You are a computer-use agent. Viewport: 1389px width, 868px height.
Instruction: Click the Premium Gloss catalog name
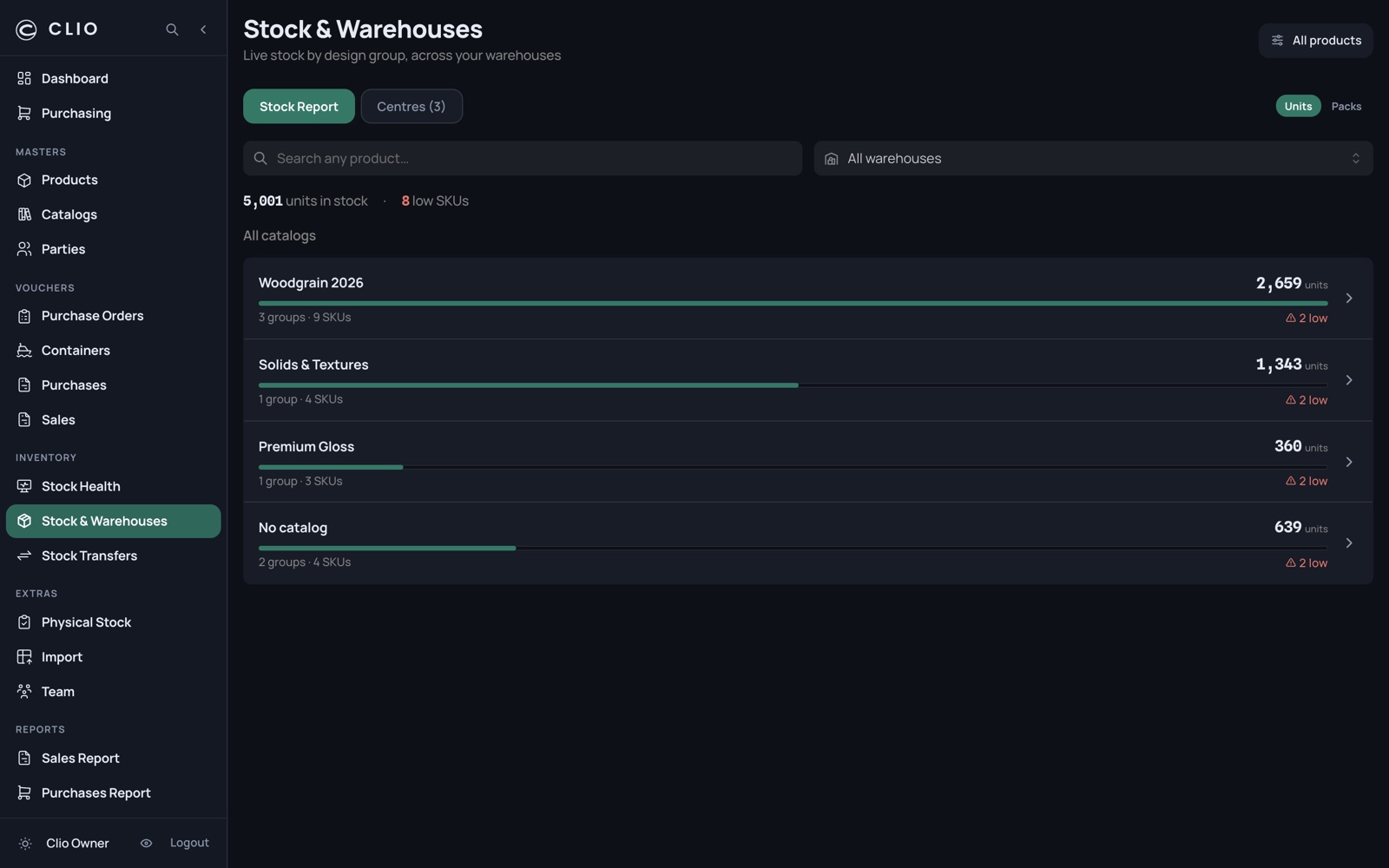[x=306, y=447]
